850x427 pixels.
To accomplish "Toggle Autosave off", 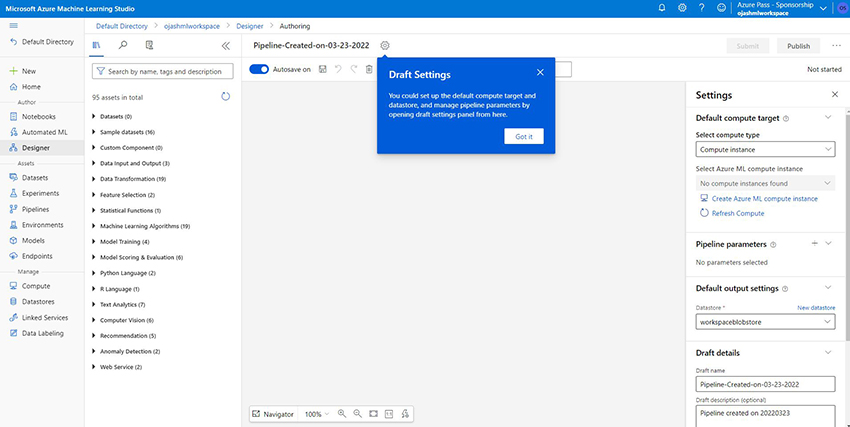I will 259,70.
